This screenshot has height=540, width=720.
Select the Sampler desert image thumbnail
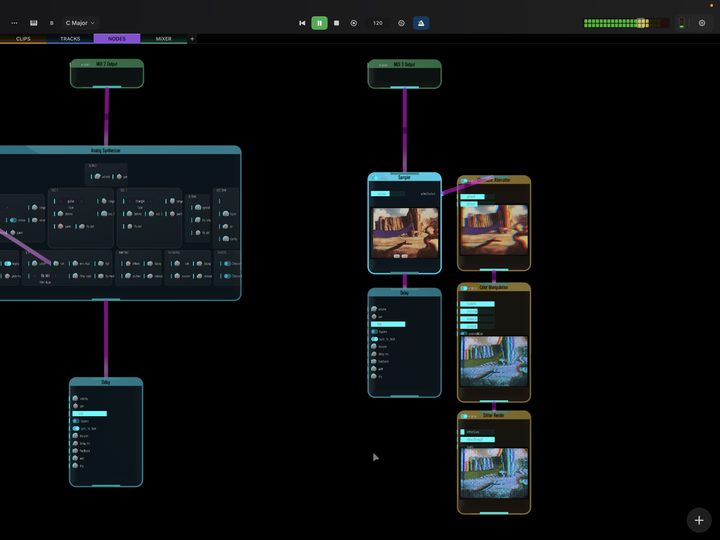[x=405, y=233]
